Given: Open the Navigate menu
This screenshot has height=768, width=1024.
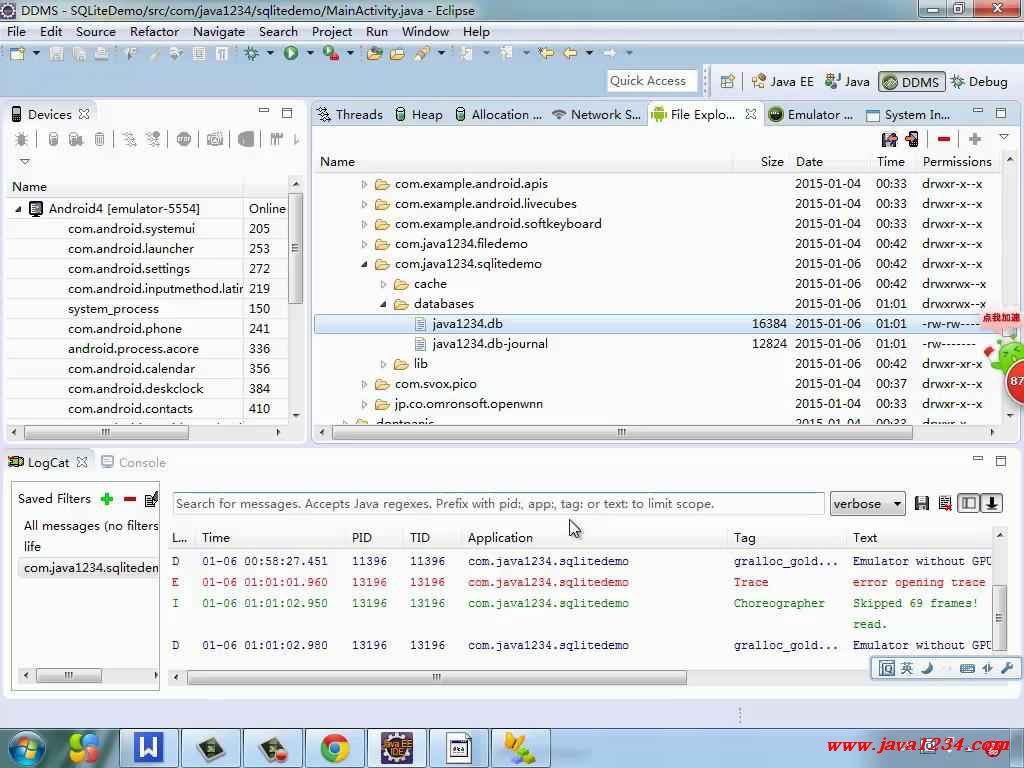Looking at the screenshot, I should (x=219, y=31).
